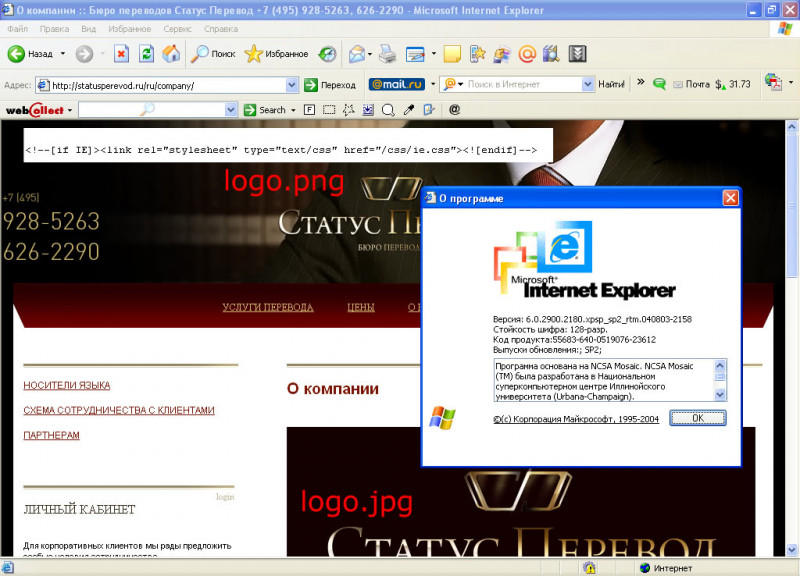Click the Переход go button

(x=330, y=85)
